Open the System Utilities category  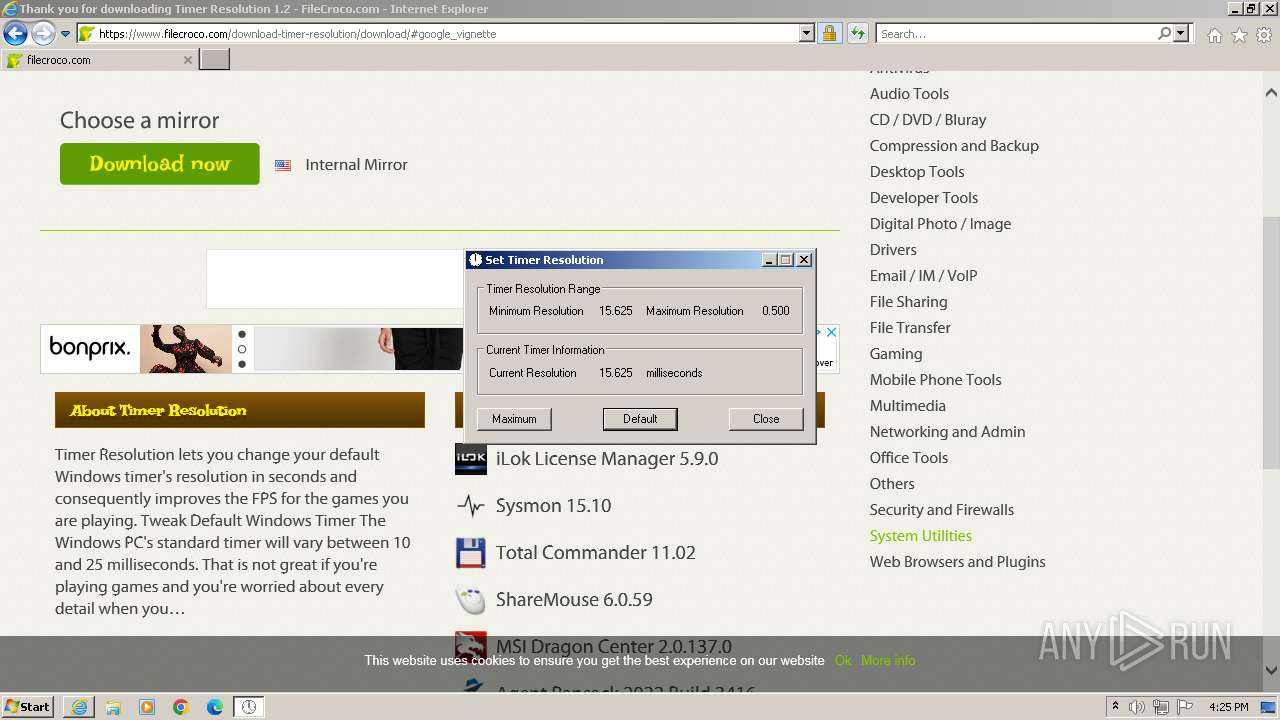tap(921, 536)
